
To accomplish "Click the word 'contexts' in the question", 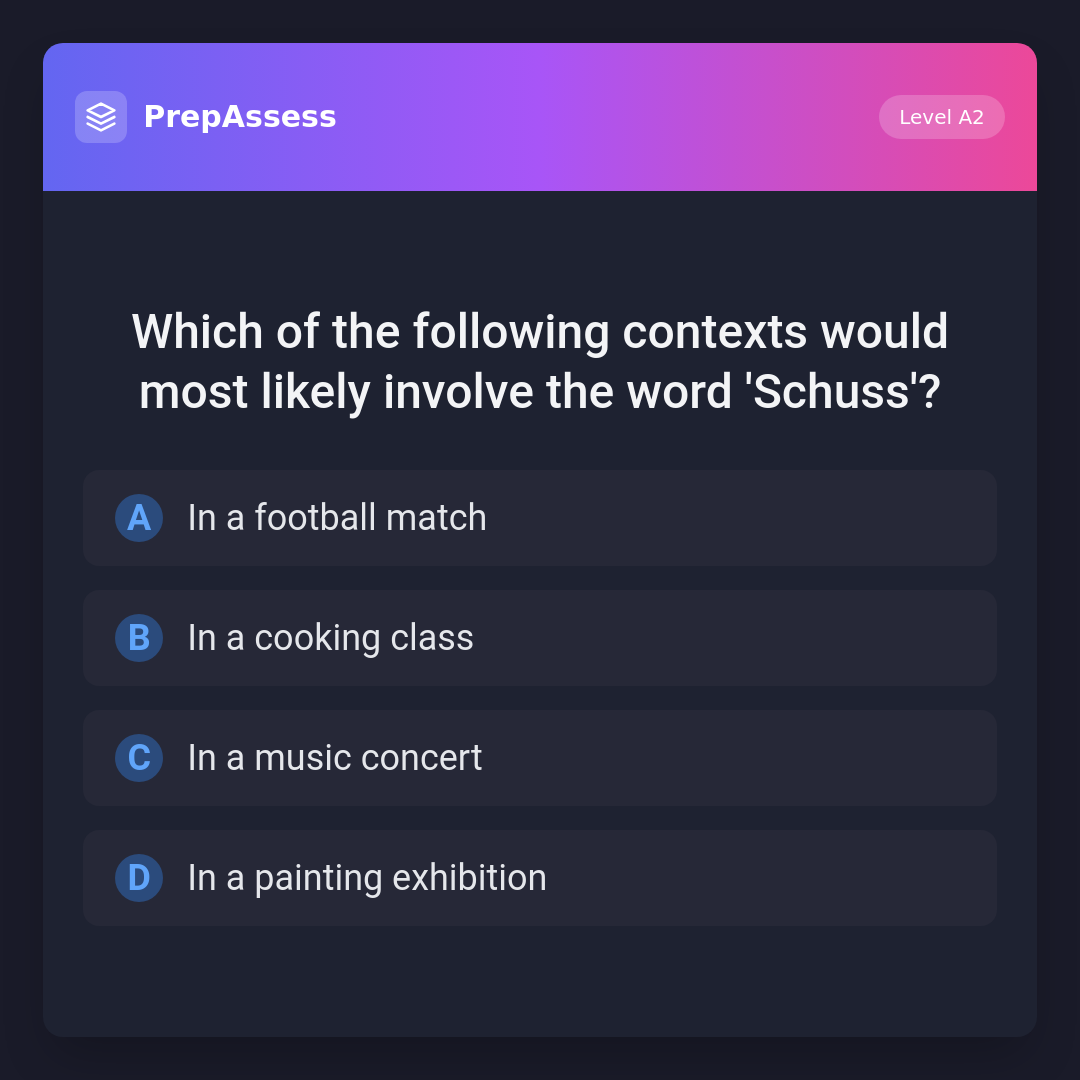I will pyautogui.click(x=714, y=332).
